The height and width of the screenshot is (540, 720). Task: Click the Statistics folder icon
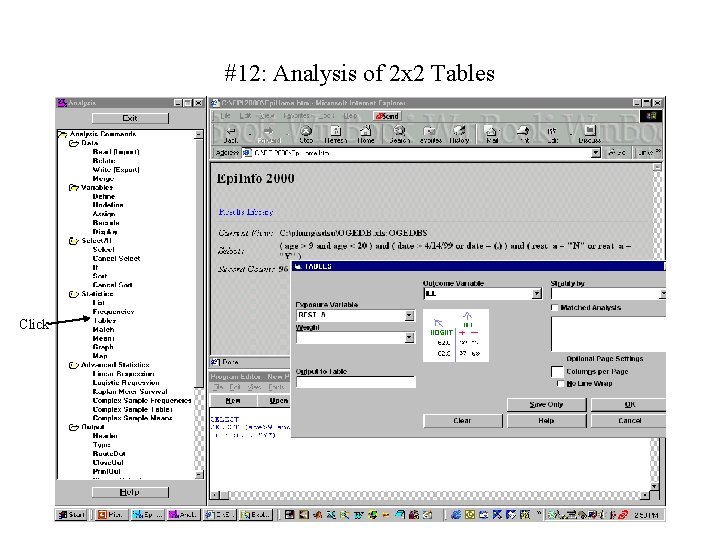click(x=73, y=294)
